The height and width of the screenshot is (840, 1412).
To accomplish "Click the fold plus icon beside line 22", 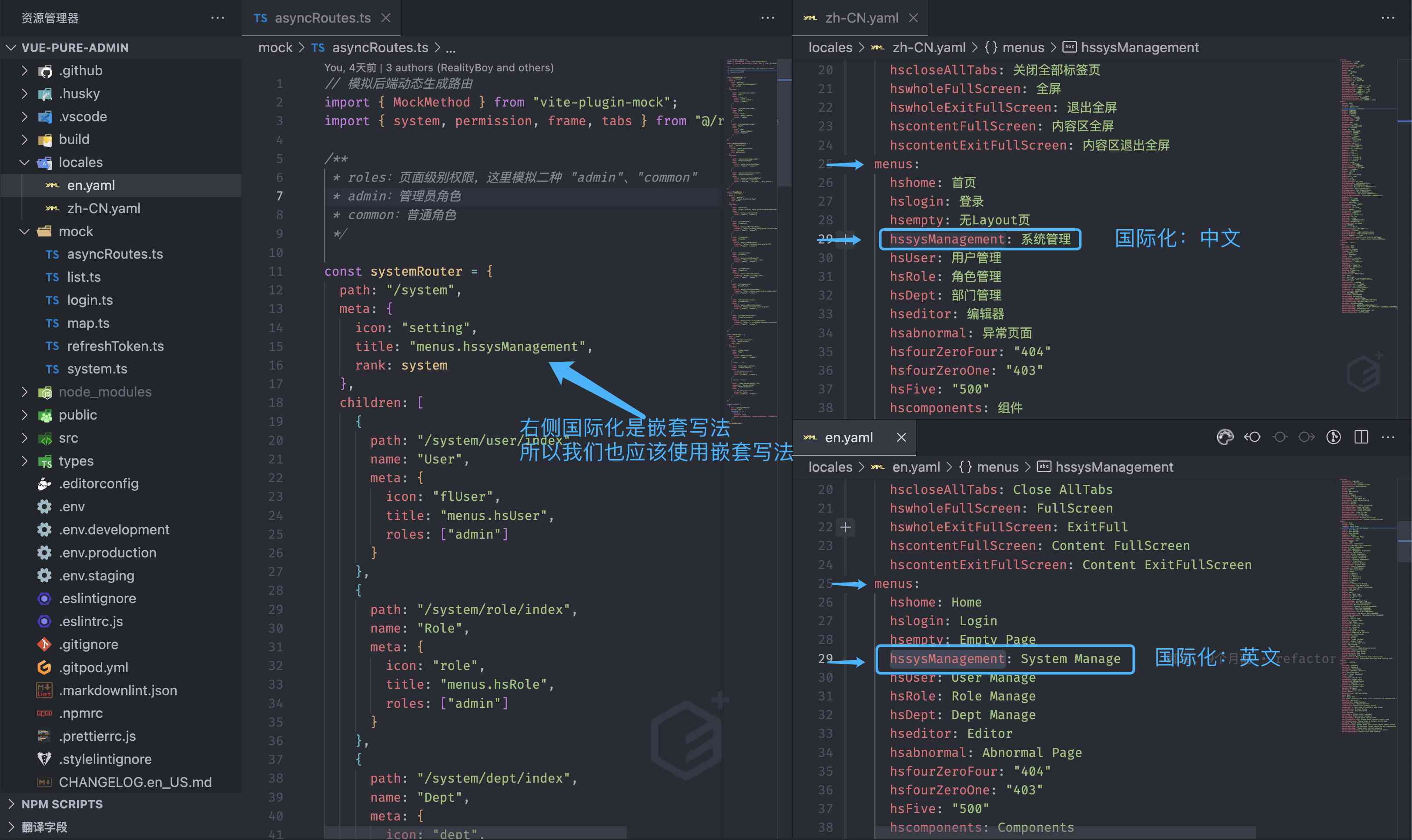I will 845,527.
